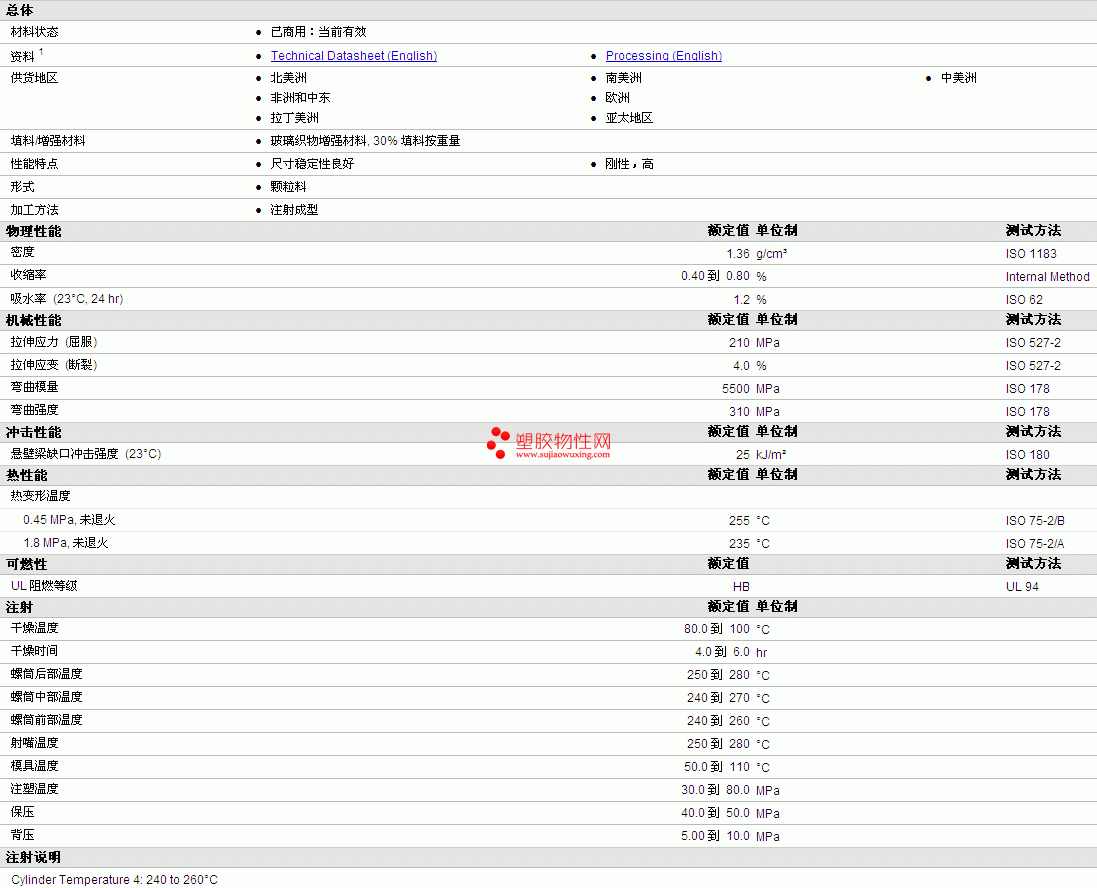Click the 中美洲 region entry
This screenshot has width=1097, height=888.
click(958, 78)
